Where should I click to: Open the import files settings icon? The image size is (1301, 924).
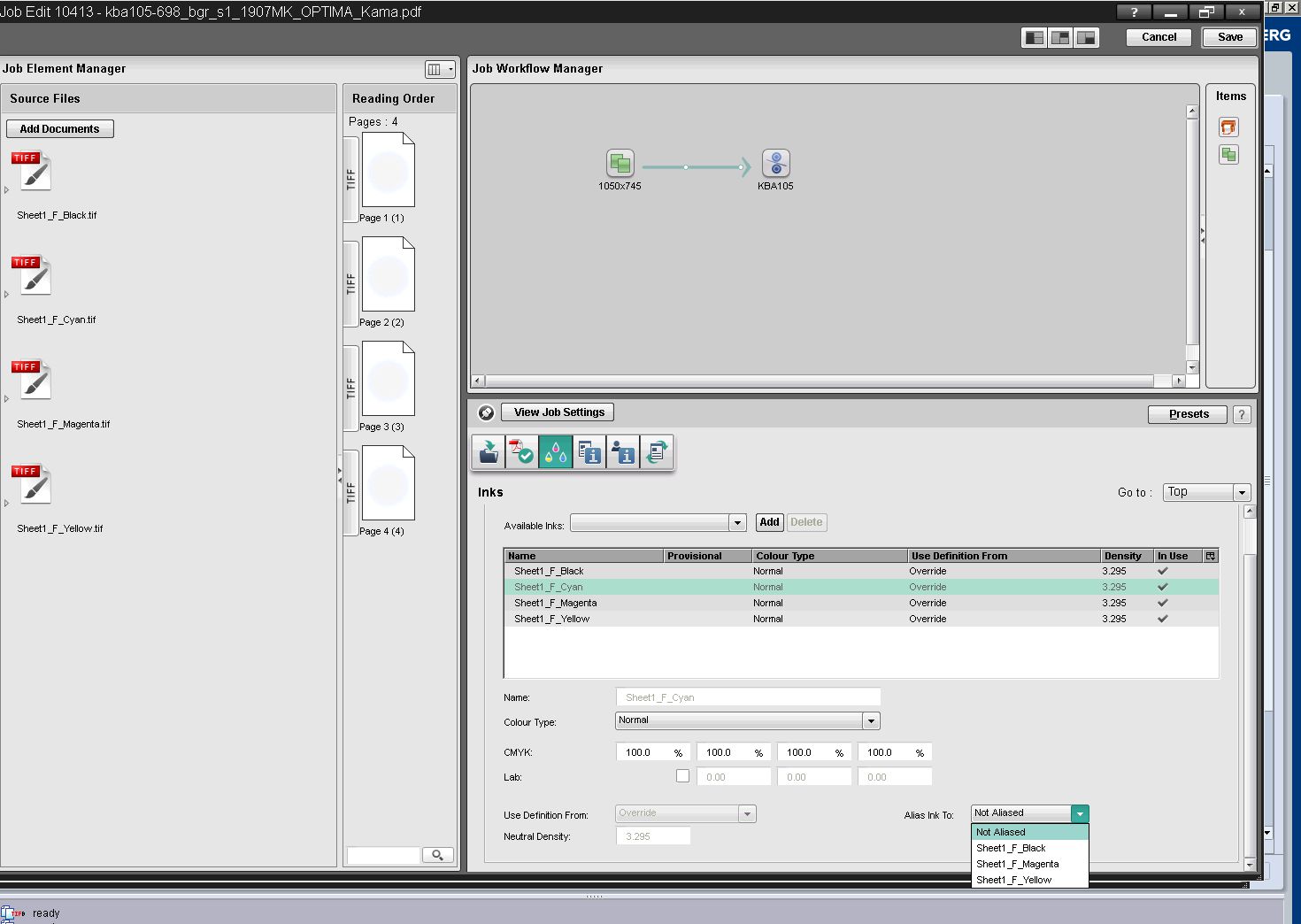[489, 452]
